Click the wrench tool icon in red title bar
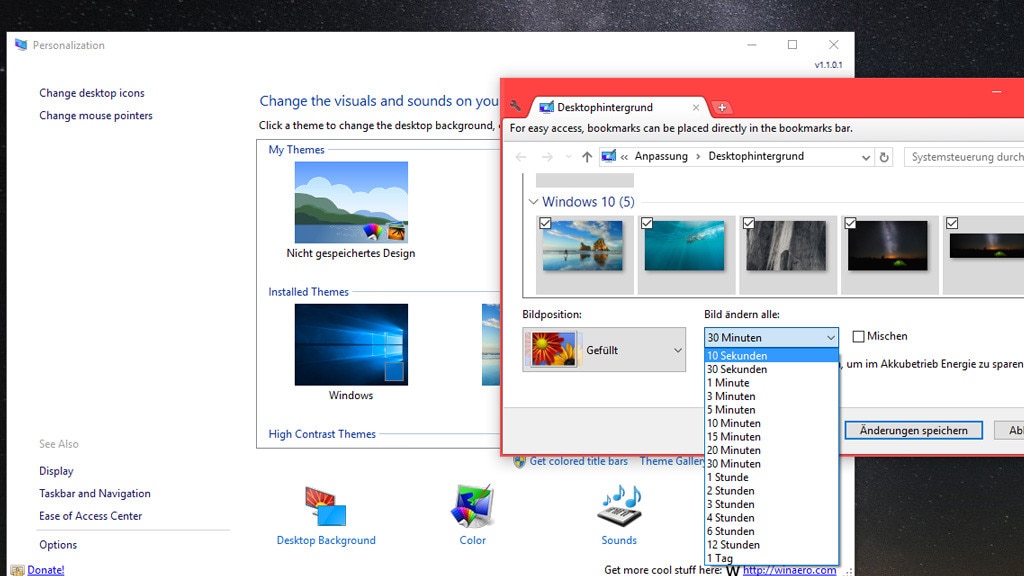 click(x=517, y=104)
